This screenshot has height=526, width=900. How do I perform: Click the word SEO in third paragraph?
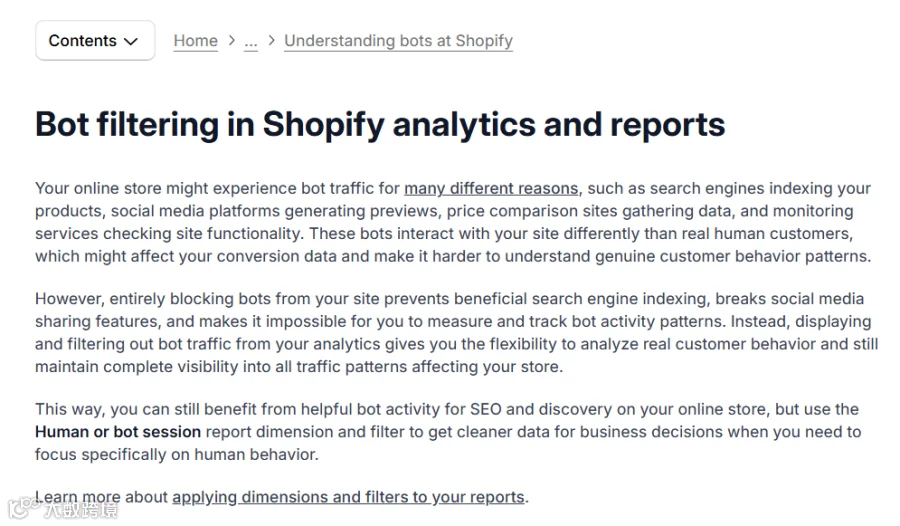point(486,409)
